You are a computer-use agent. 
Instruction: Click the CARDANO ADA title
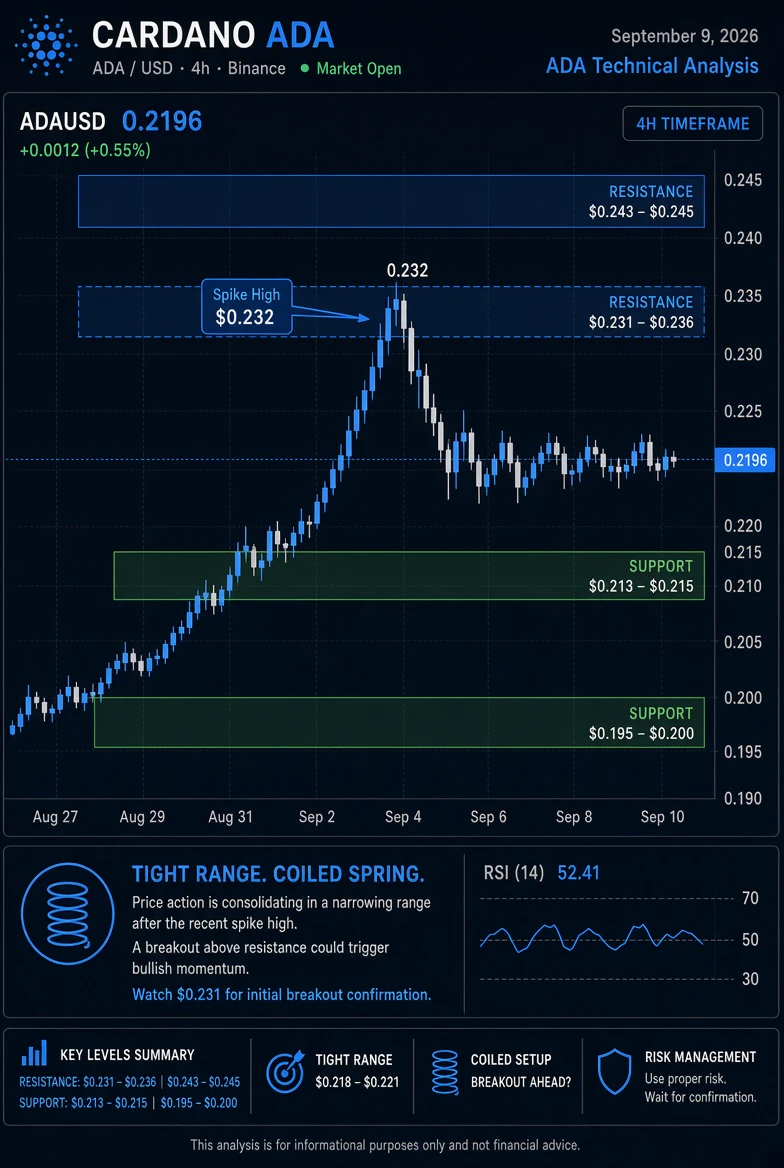coord(213,36)
